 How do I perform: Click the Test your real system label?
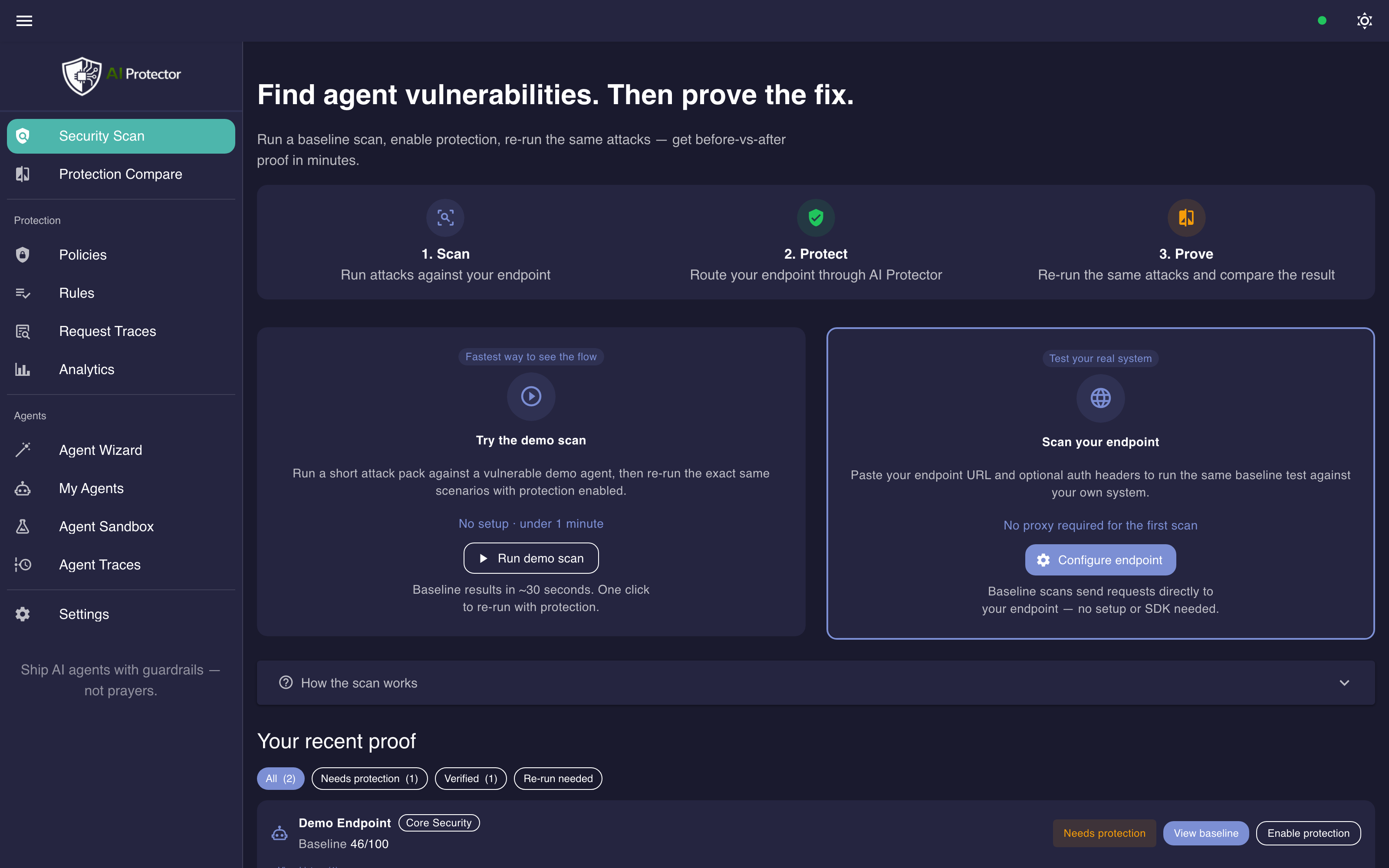pos(1100,358)
